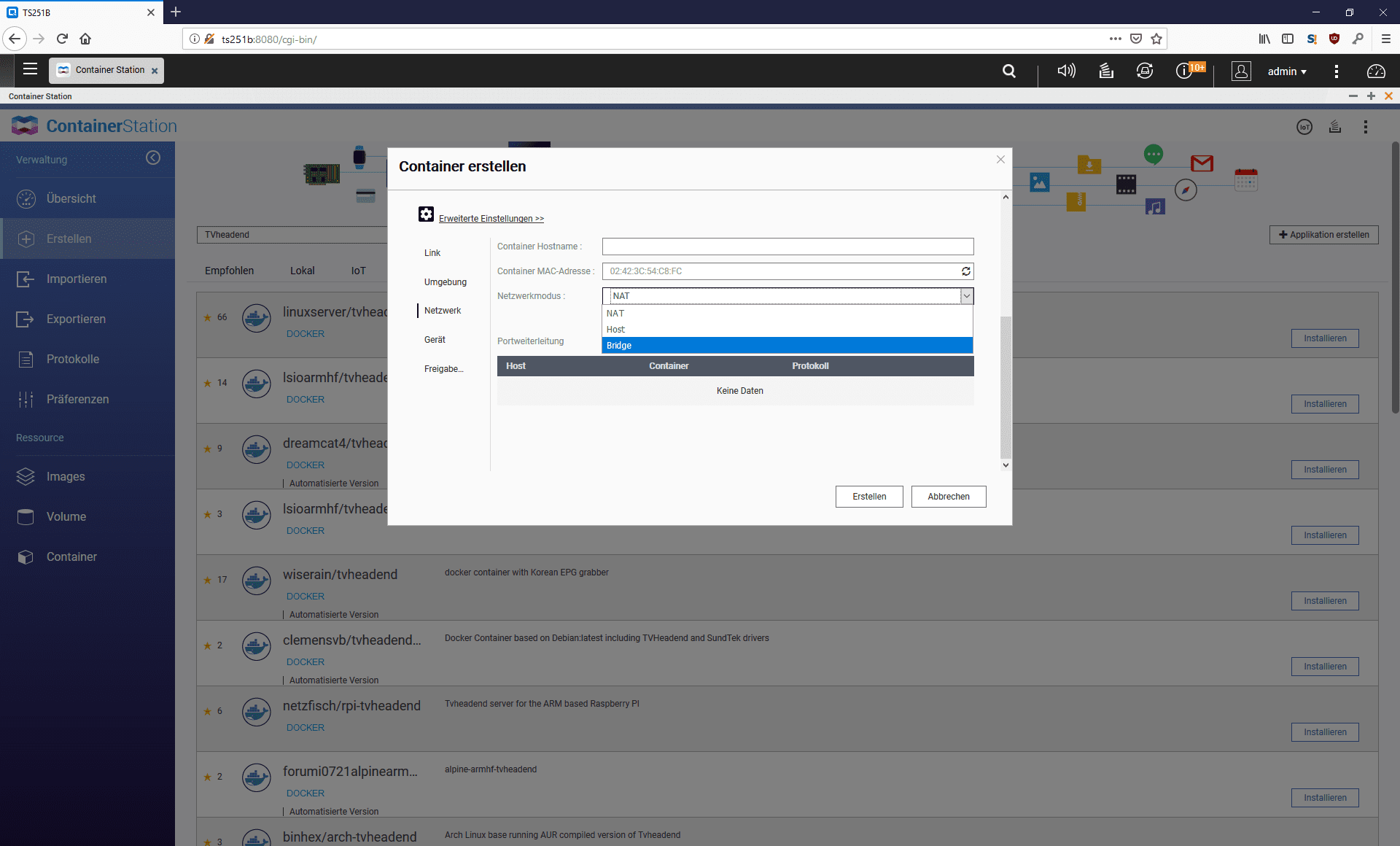Click the MAC address regenerate refresh icon
Screen dimensions: 1400x846
(x=965, y=271)
